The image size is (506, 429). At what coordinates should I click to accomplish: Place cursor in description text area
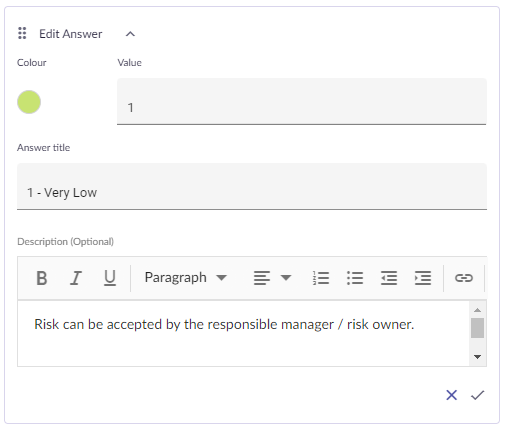[243, 333]
